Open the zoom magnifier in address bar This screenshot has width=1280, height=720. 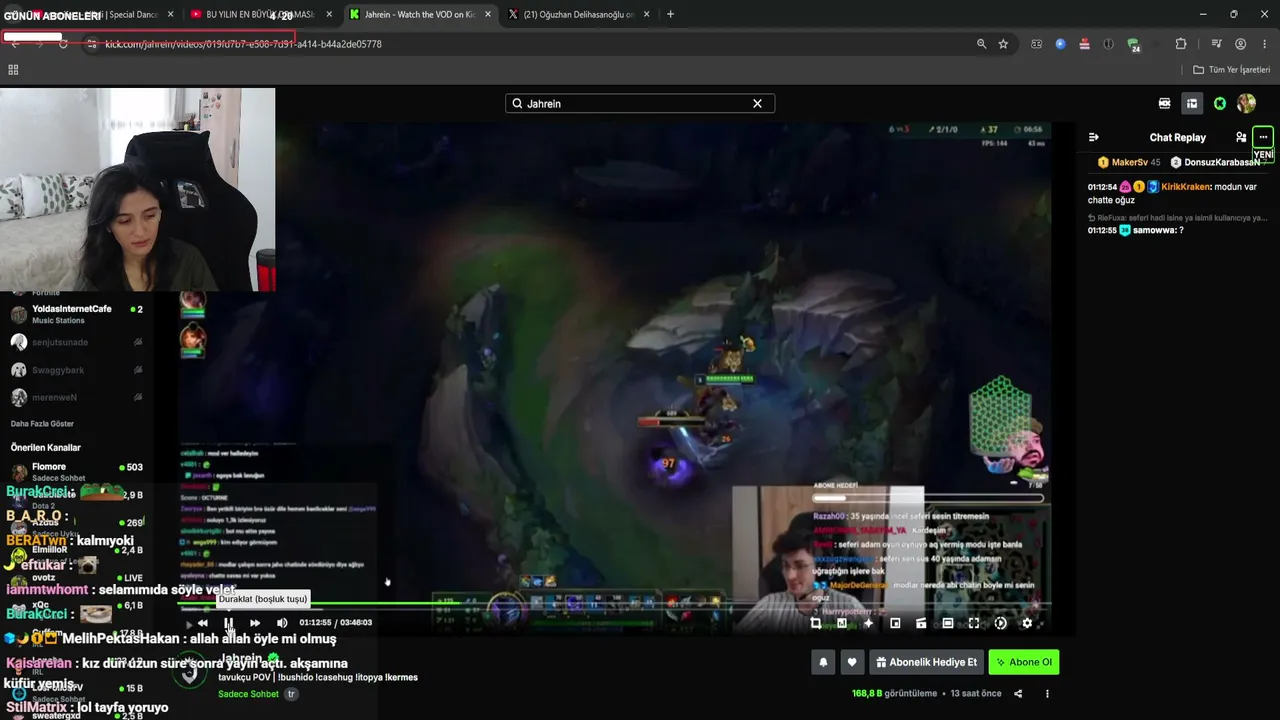tap(981, 44)
